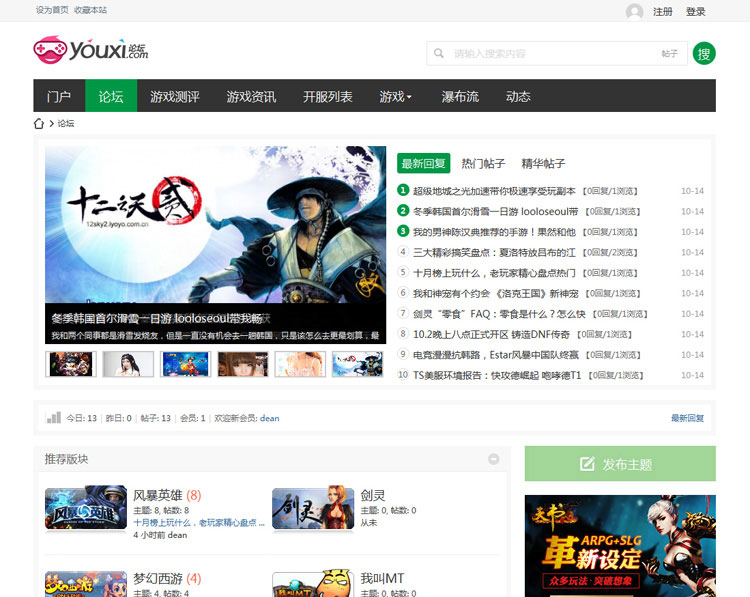
Task: Open 游戏资讯 in the navigation bar
Action: point(251,96)
